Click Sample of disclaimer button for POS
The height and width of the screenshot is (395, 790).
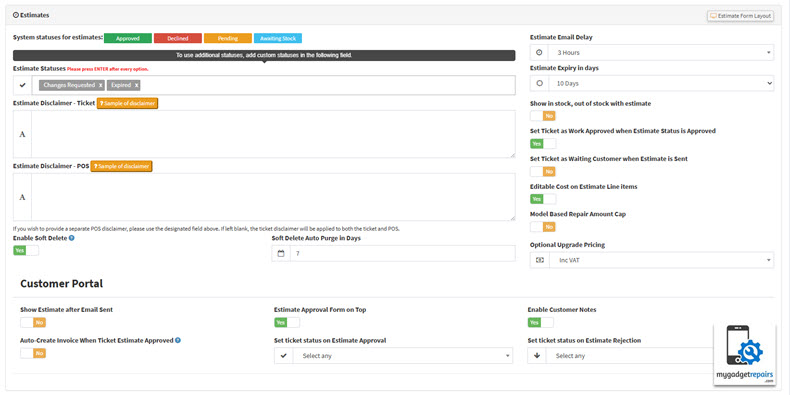point(121,166)
